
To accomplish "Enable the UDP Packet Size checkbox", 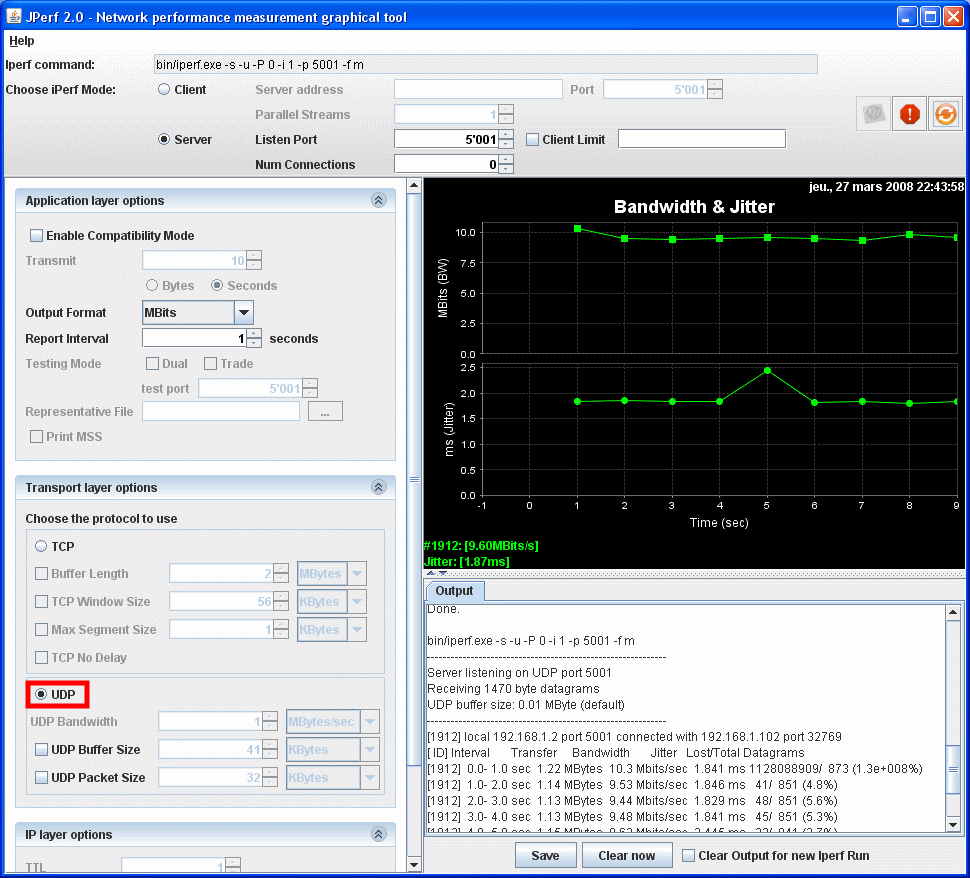I will (x=41, y=777).
